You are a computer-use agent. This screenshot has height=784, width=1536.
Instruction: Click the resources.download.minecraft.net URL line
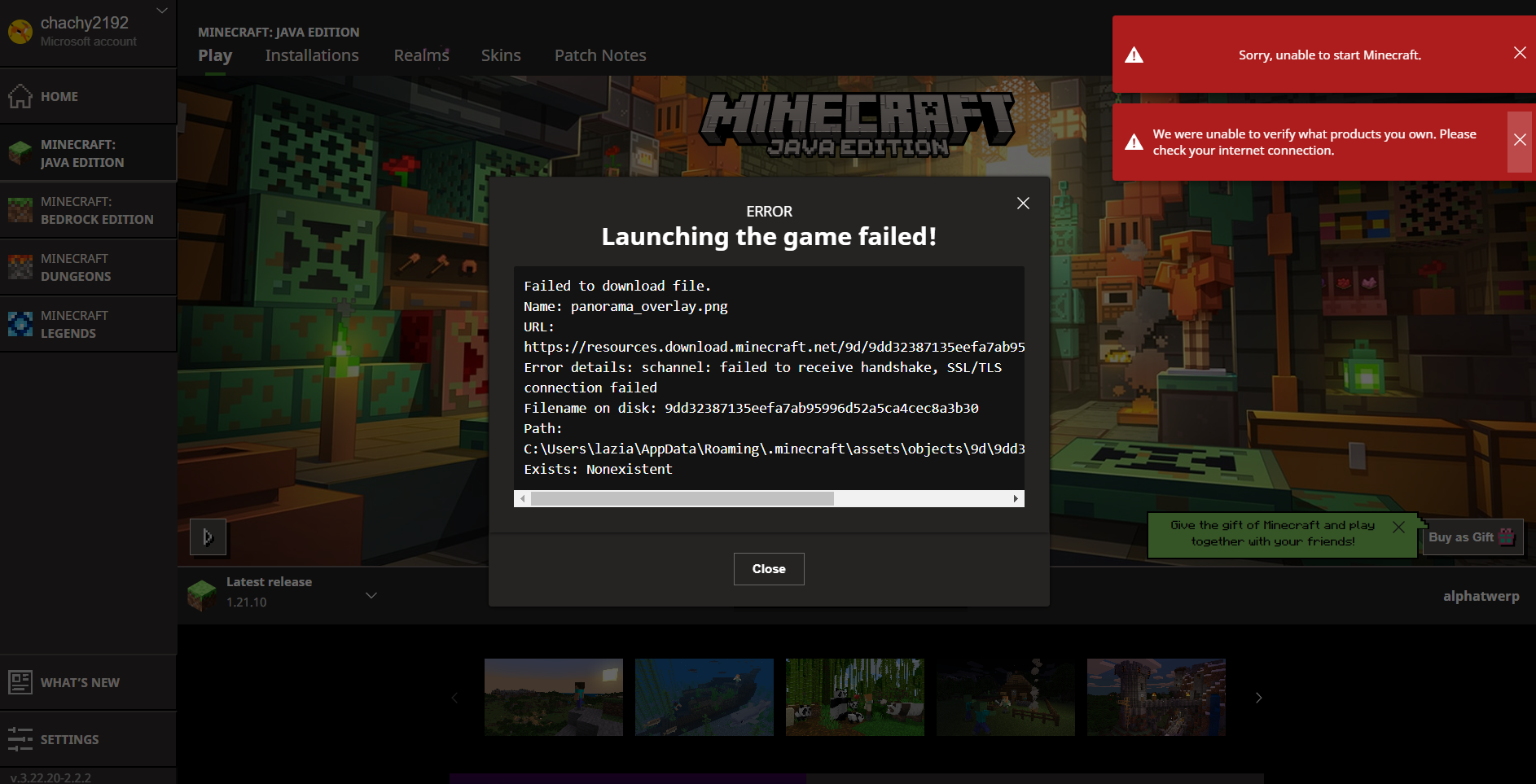[x=774, y=347]
